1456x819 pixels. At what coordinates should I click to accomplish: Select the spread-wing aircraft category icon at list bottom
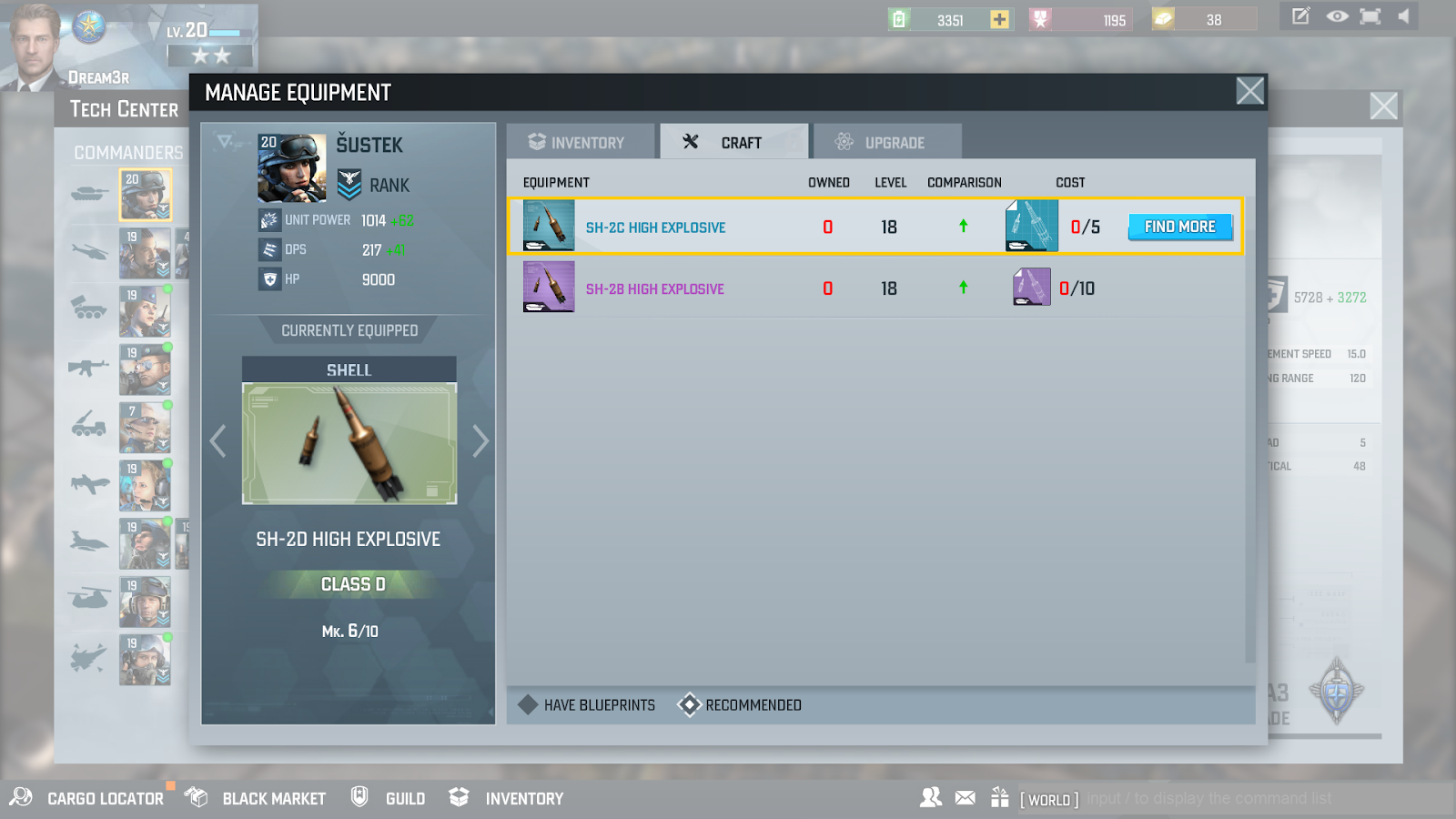click(x=89, y=657)
